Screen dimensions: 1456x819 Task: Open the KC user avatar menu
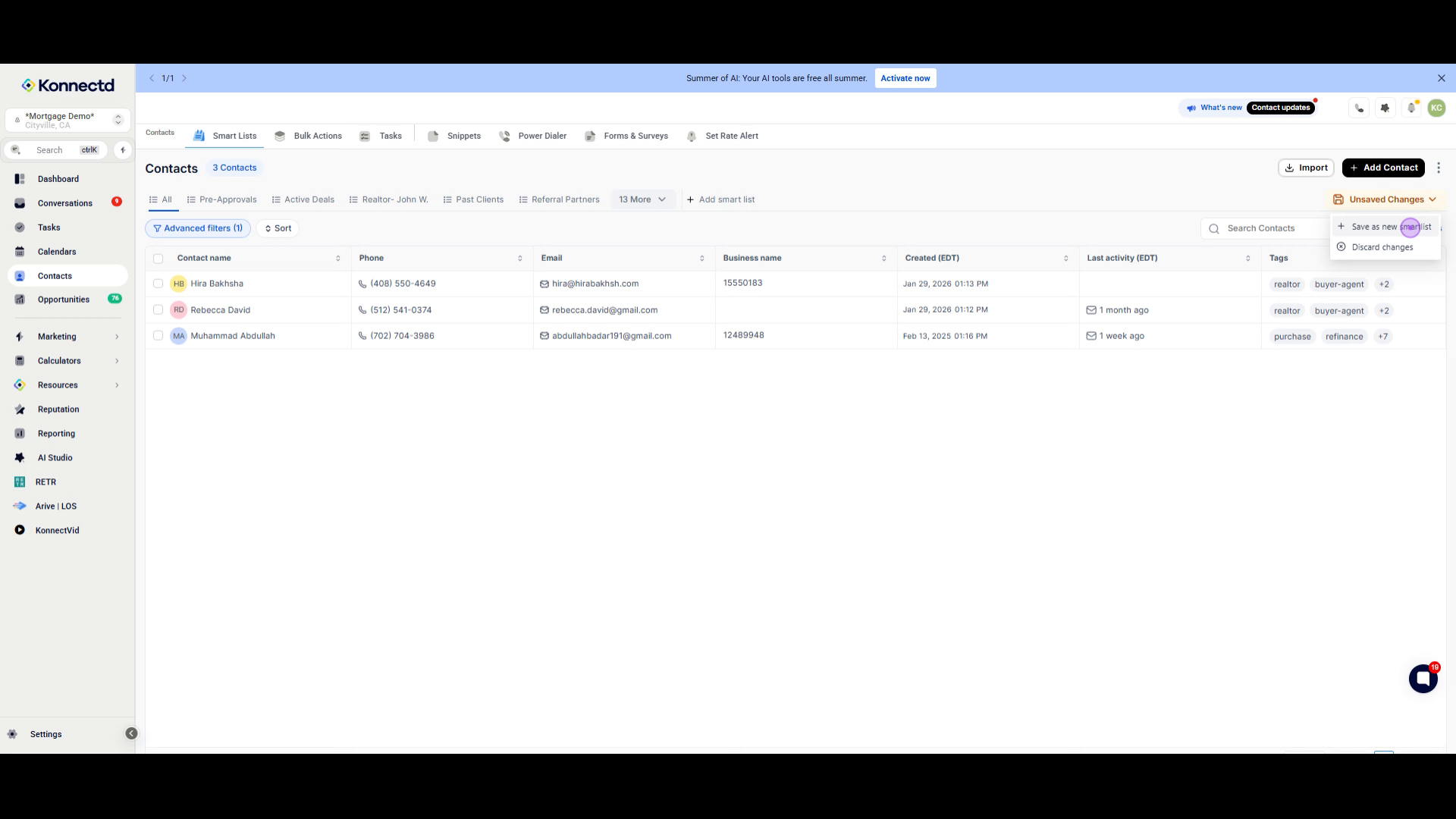pyautogui.click(x=1436, y=108)
